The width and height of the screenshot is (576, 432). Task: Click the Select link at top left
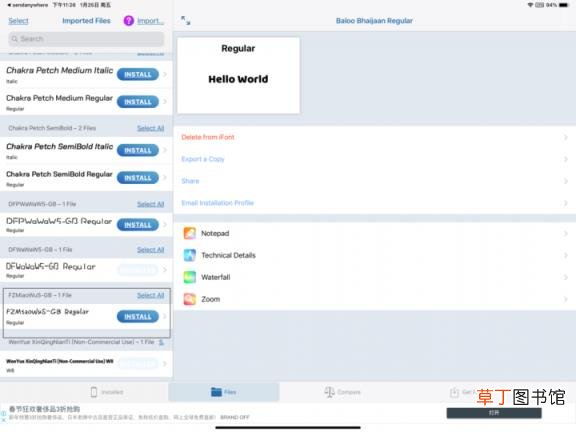pyautogui.click(x=18, y=21)
